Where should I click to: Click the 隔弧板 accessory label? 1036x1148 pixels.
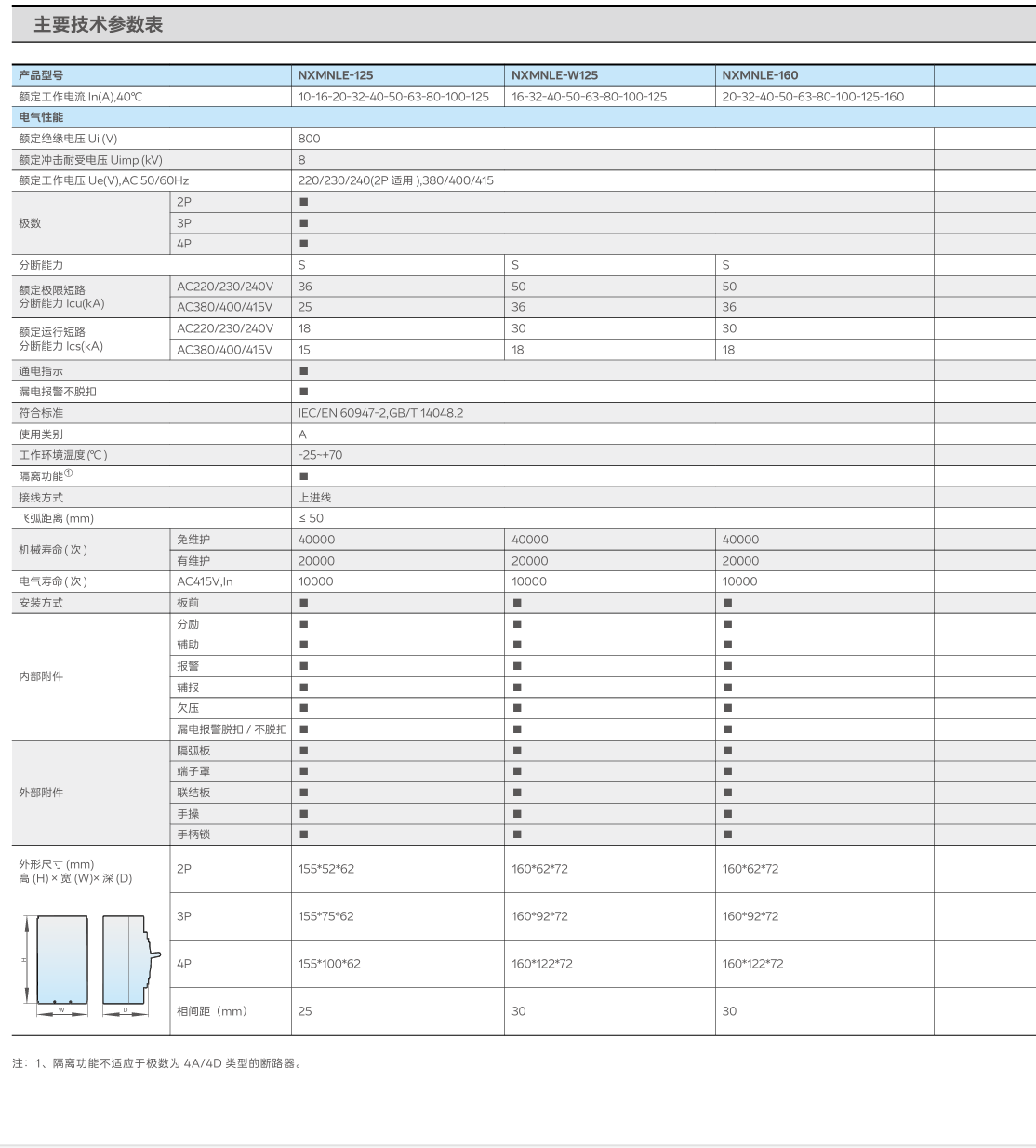pyautogui.click(x=193, y=751)
